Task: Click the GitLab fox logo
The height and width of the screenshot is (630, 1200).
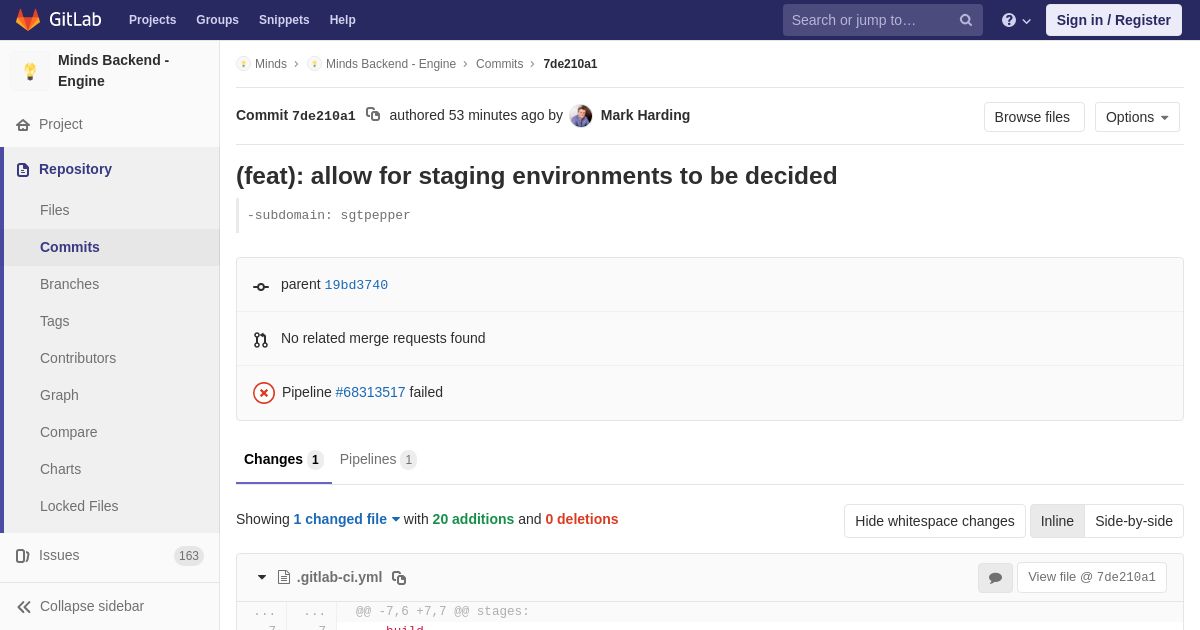Action: (x=28, y=20)
